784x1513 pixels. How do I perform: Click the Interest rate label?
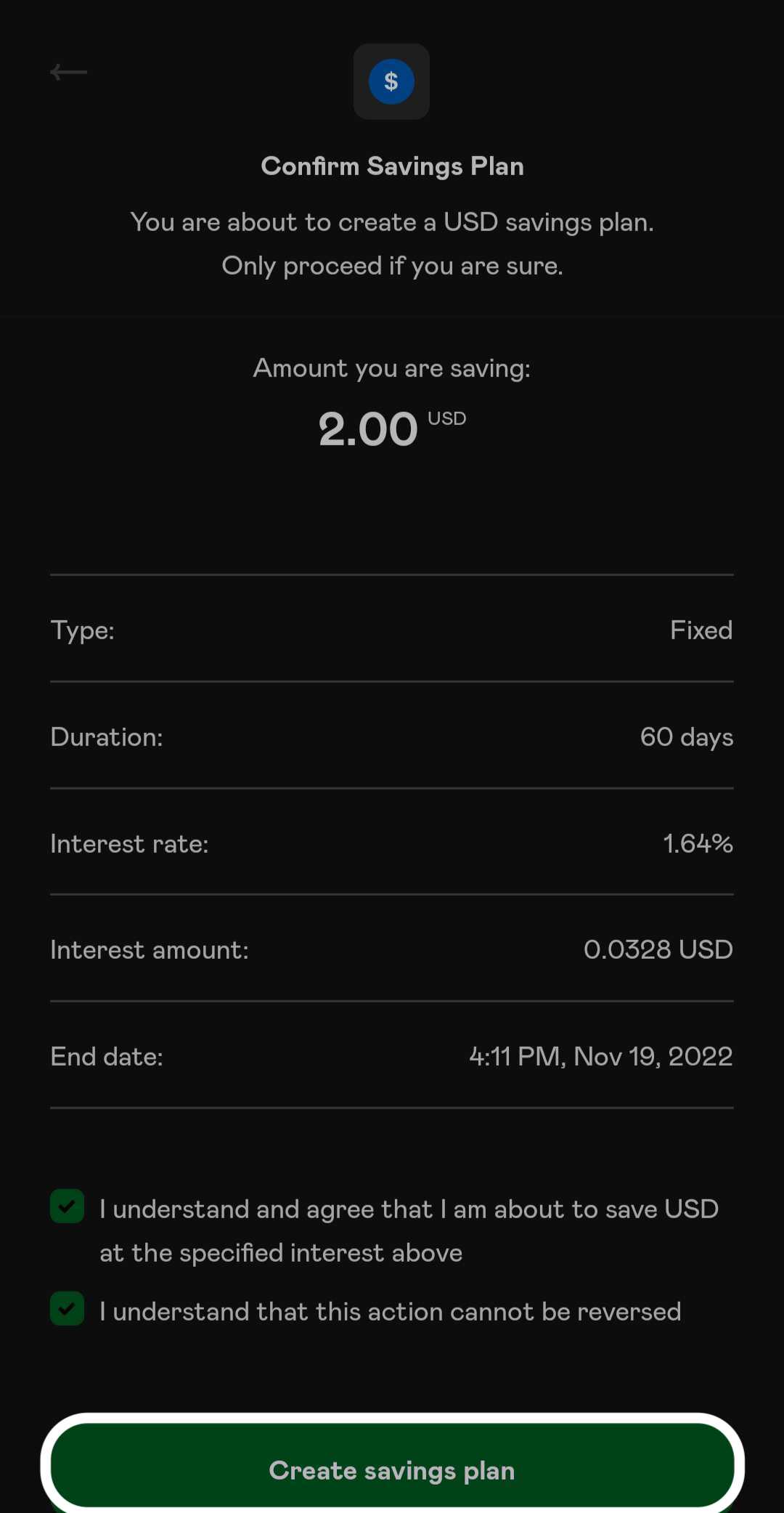coord(129,843)
